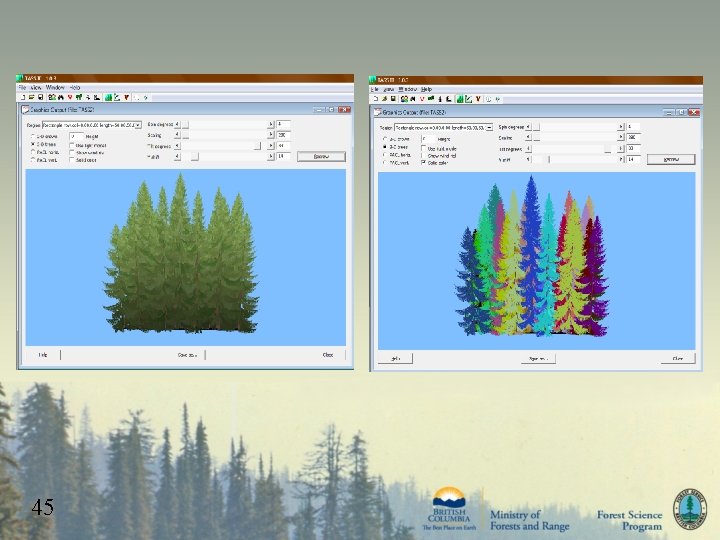Choose FnCL vert. radio in colored-trees window
The height and width of the screenshot is (540, 720).
click(x=385, y=163)
